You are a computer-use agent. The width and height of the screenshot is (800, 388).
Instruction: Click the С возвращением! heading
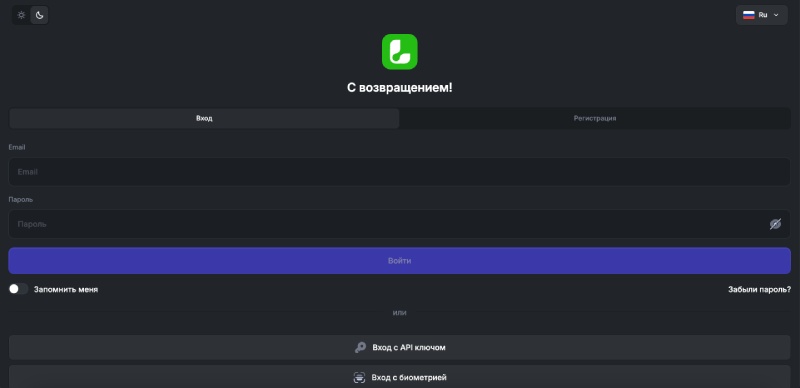(399, 88)
